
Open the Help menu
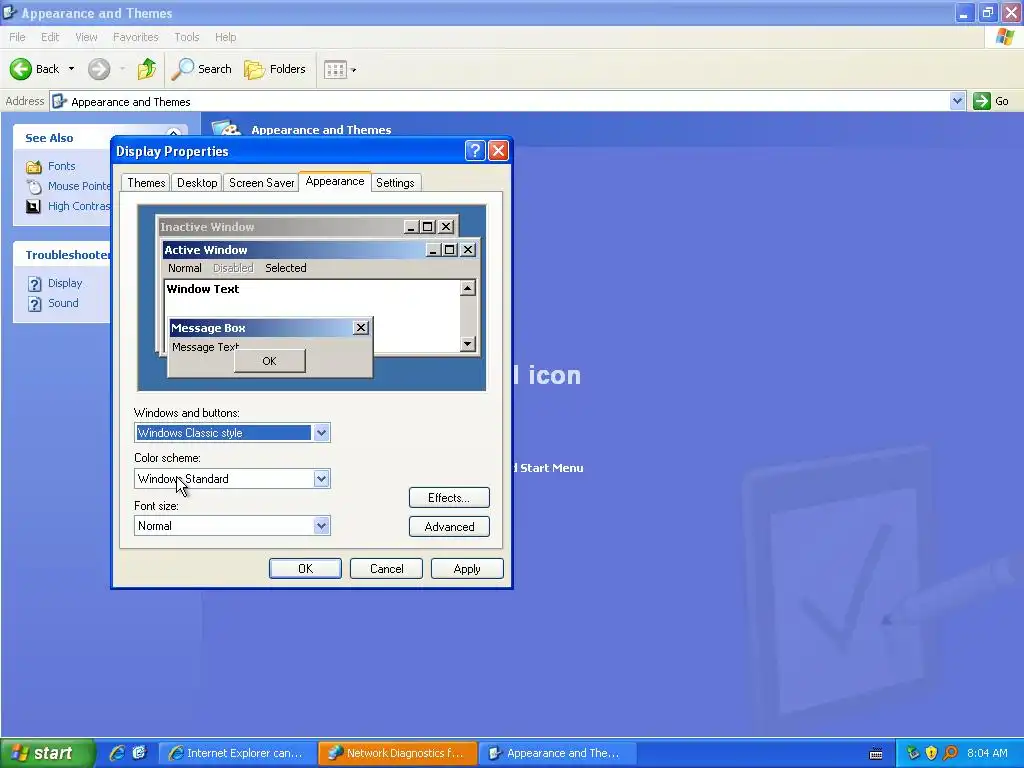(x=225, y=37)
